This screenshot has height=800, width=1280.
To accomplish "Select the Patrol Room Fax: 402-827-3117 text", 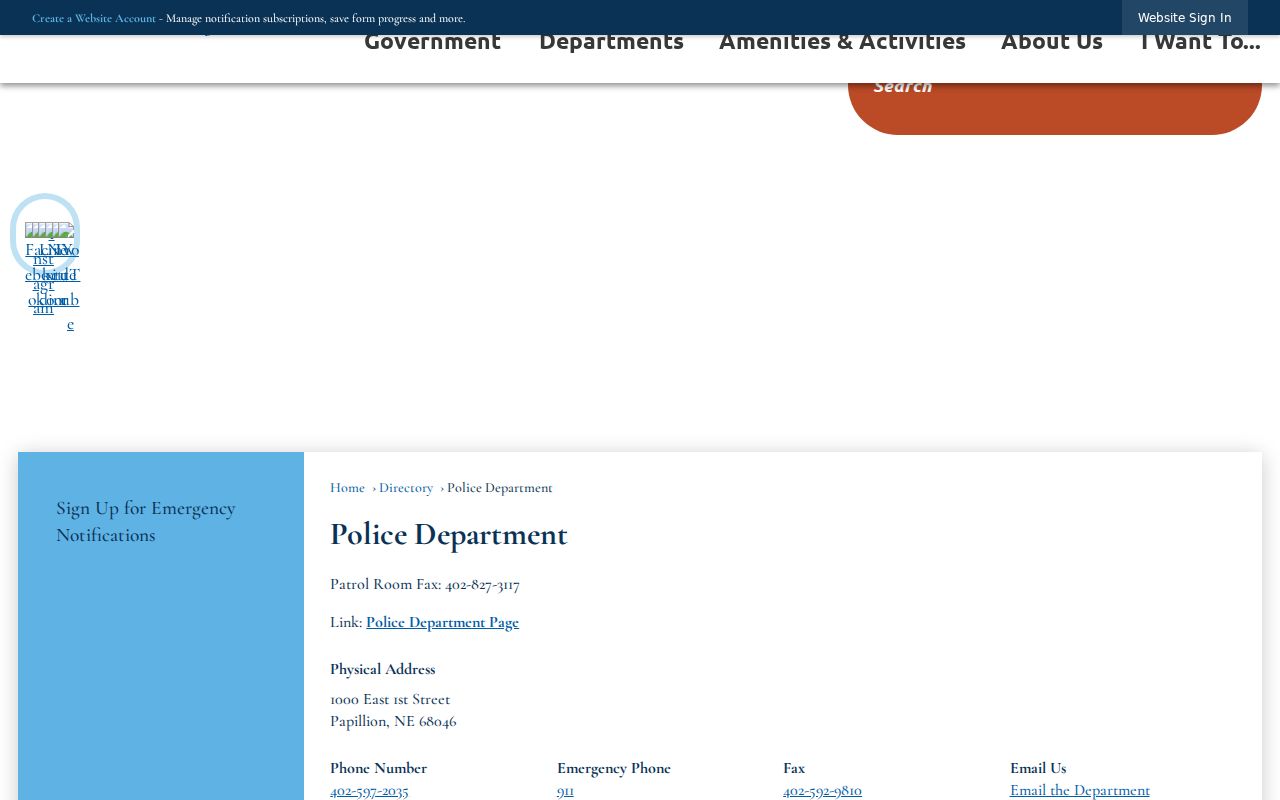I will click(x=425, y=584).
